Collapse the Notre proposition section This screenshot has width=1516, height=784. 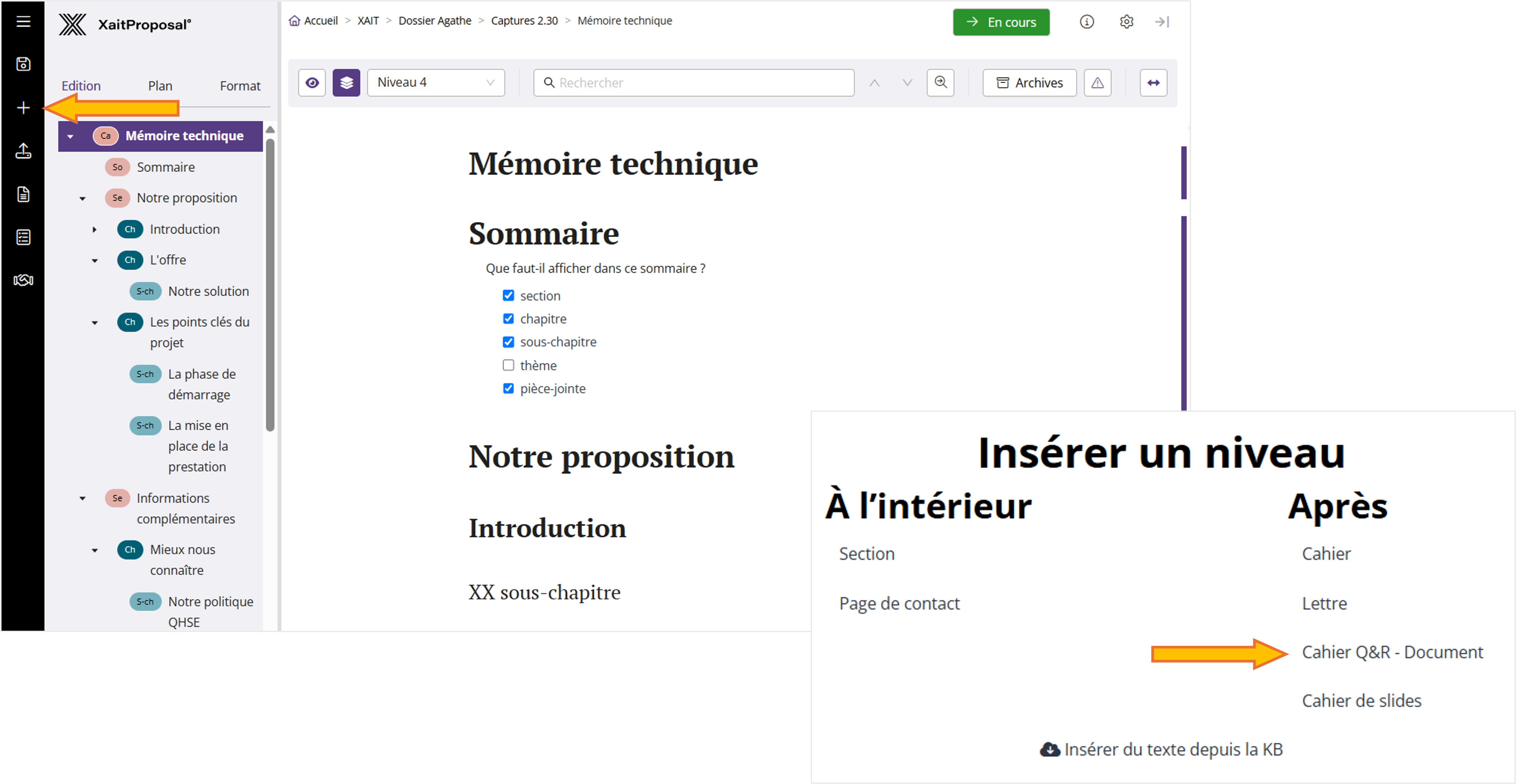click(x=82, y=198)
